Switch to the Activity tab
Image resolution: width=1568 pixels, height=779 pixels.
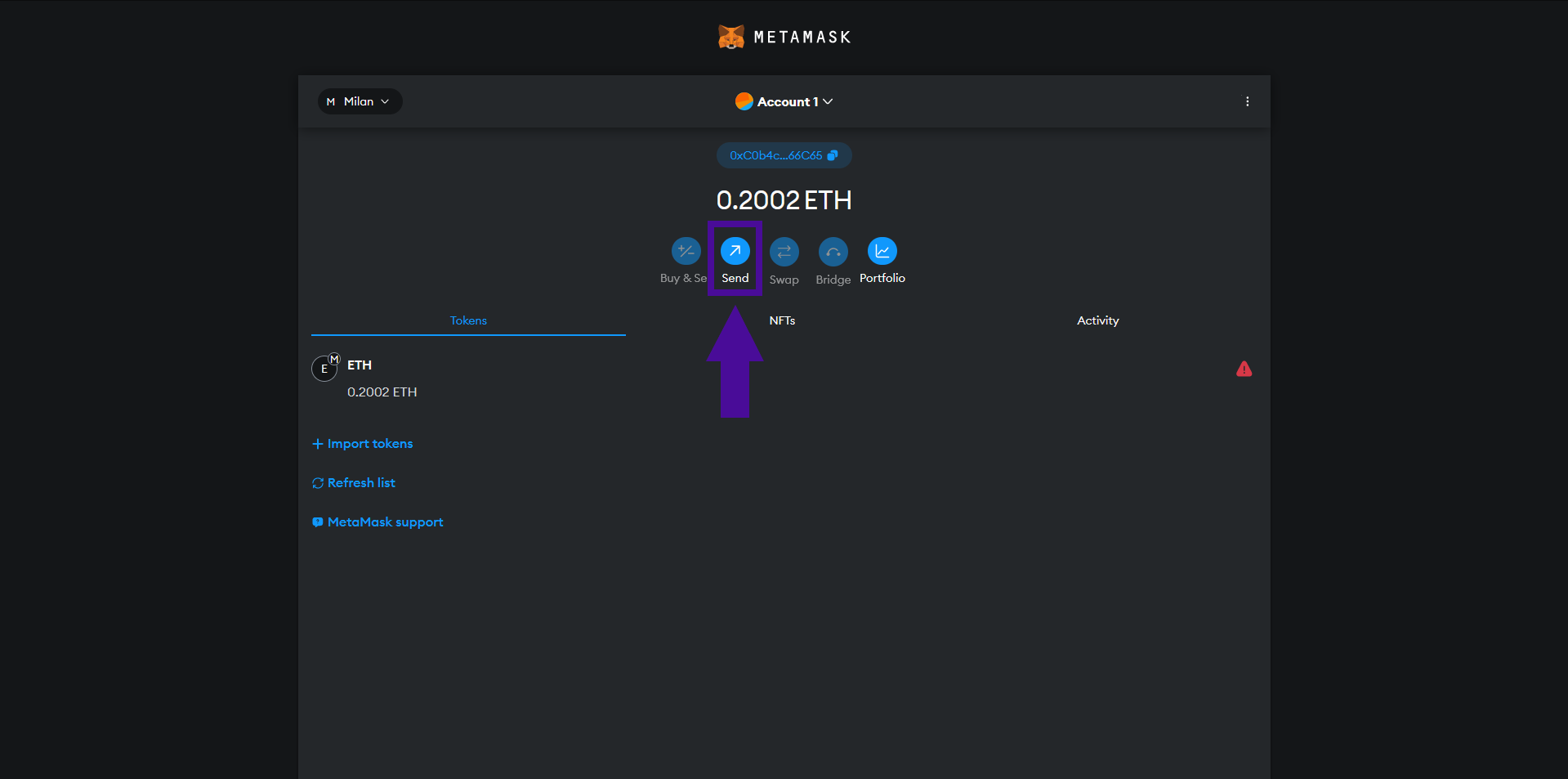click(x=1097, y=320)
